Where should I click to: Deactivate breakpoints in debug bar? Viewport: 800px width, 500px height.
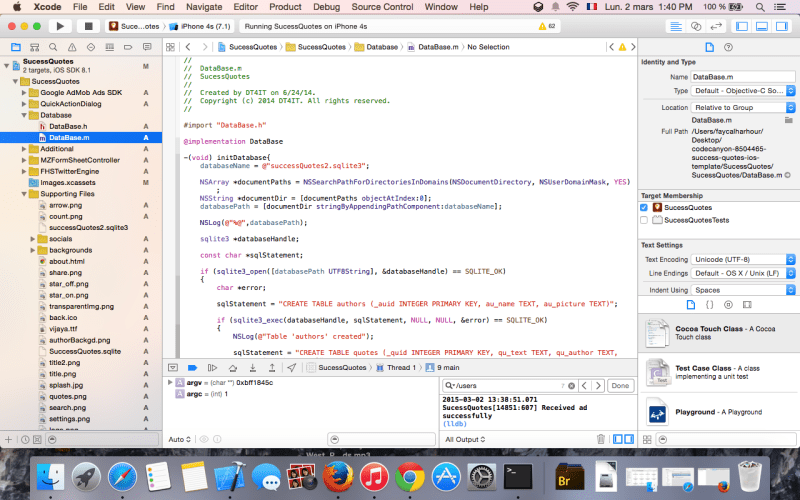(x=192, y=367)
